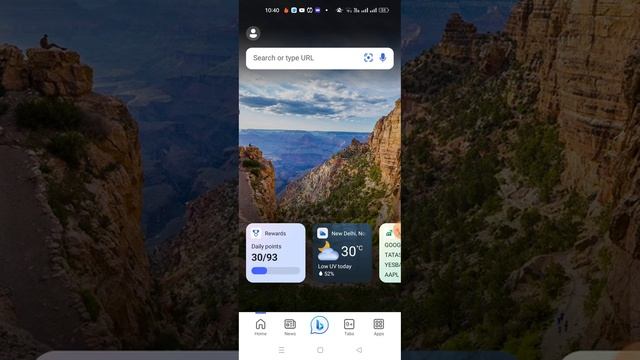Open the Apps tab
Image resolution: width=640 pixels, height=360 pixels.
pyautogui.click(x=379, y=327)
